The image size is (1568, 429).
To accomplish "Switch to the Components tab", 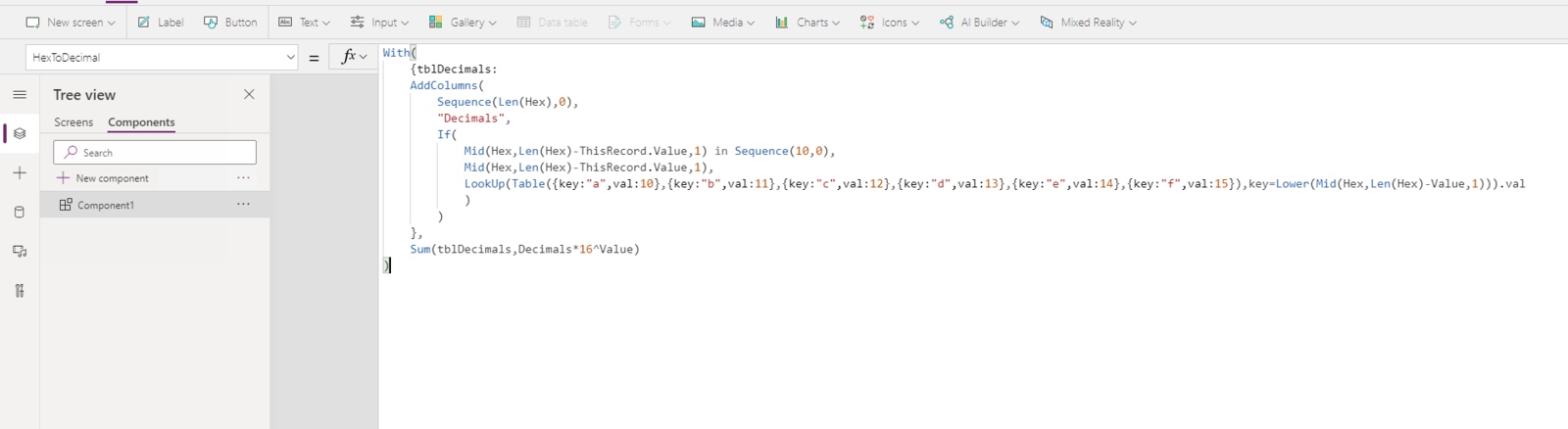I will tap(141, 122).
